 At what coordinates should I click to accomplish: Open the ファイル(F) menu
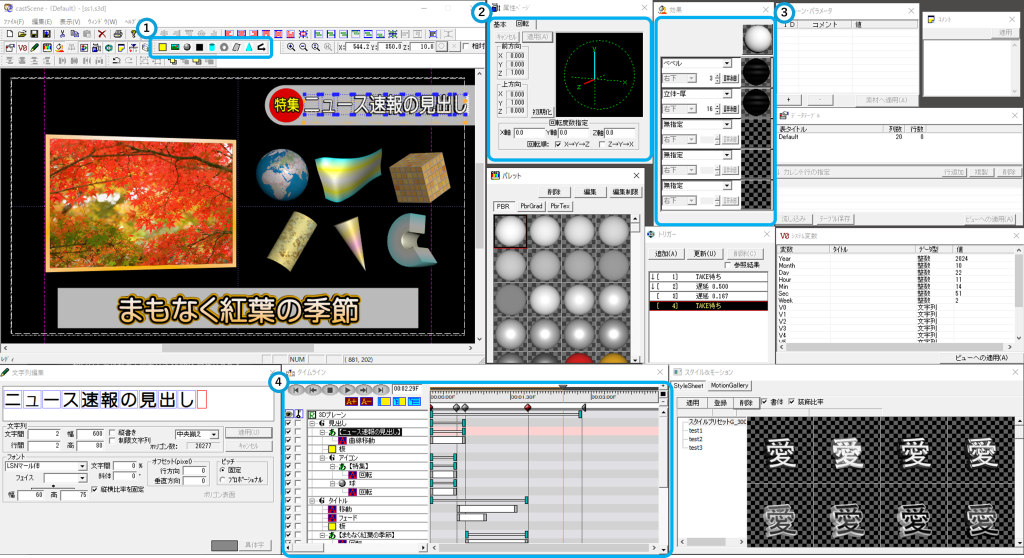13,22
